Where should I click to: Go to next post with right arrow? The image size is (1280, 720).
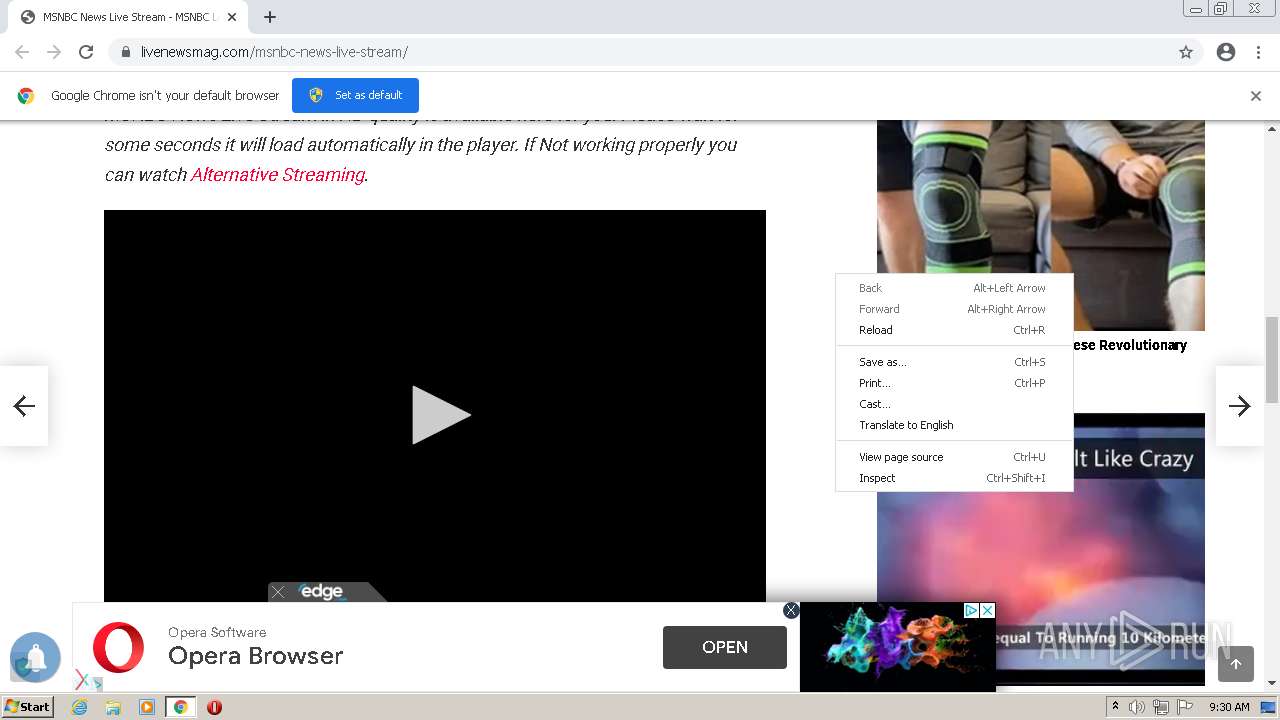coord(1240,405)
